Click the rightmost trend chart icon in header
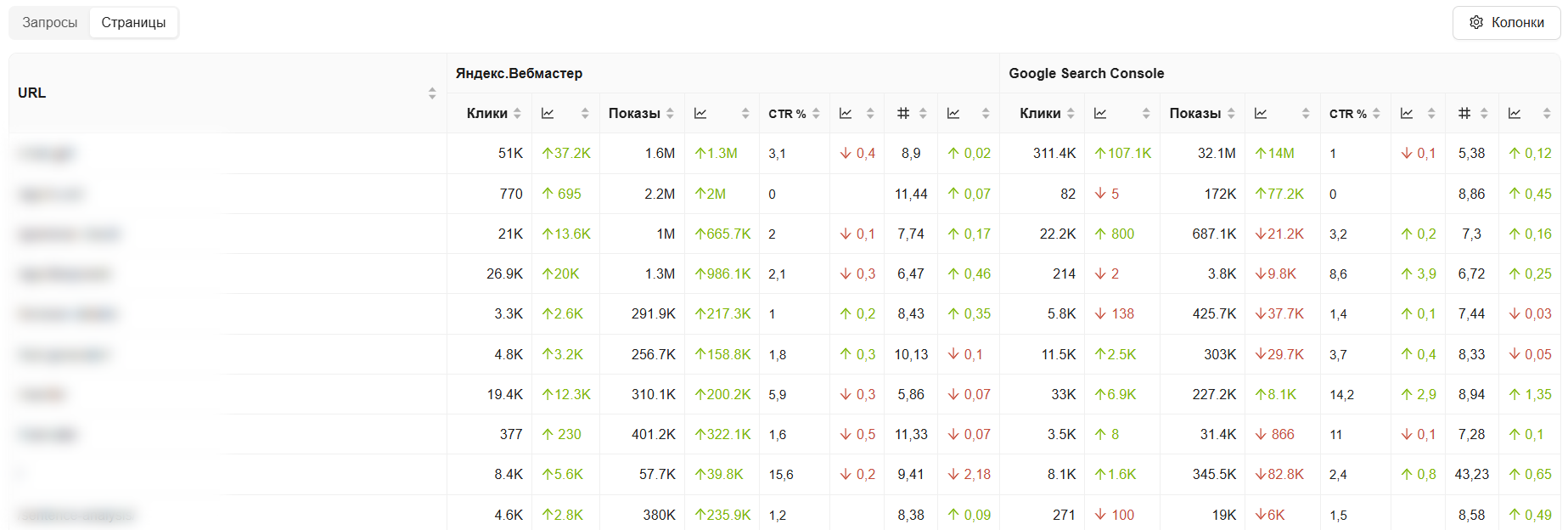This screenshot has height=530, width=1568. click(x=1515, y=114)
